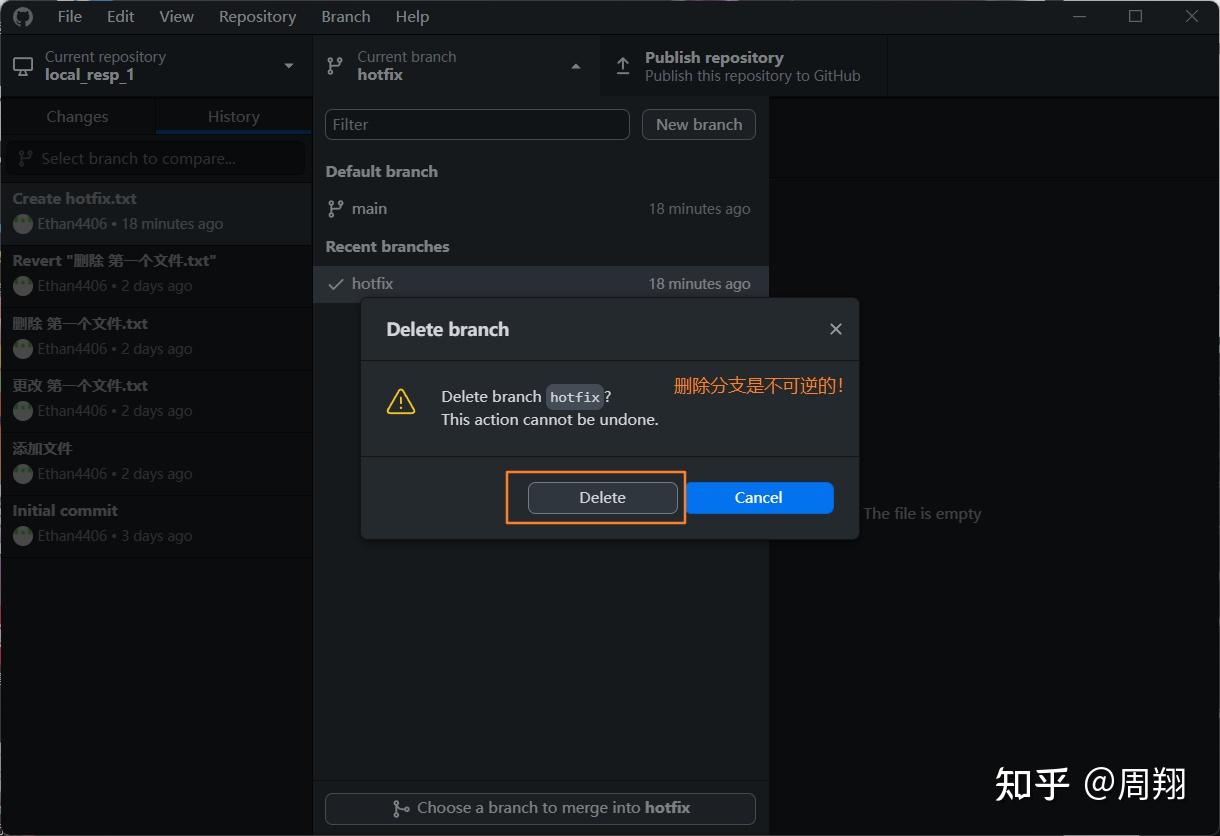Click the Publish repository upload arrow icon

pyautogui.click(x=623, y=66)
